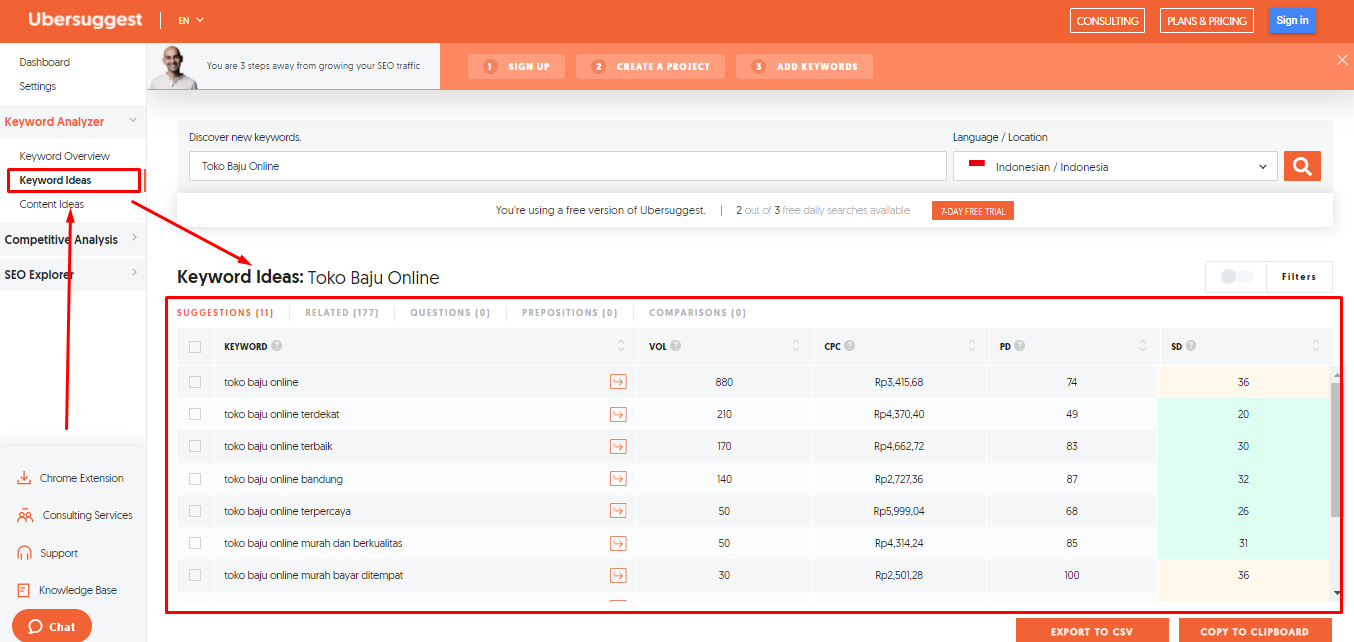
Task: Sort by the CPC column arrows
Action: [x=971, y=346]
